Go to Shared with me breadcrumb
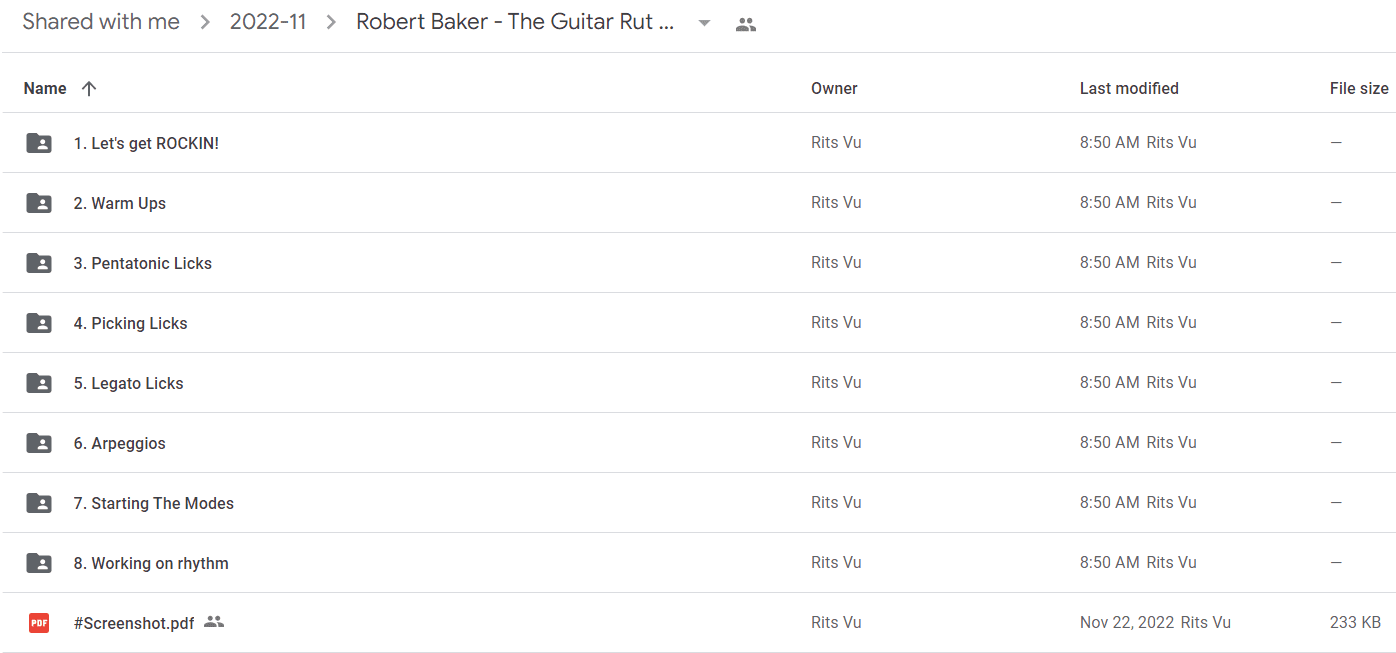The height and width of the screenshot is (653, 1396). click(101, 22)
